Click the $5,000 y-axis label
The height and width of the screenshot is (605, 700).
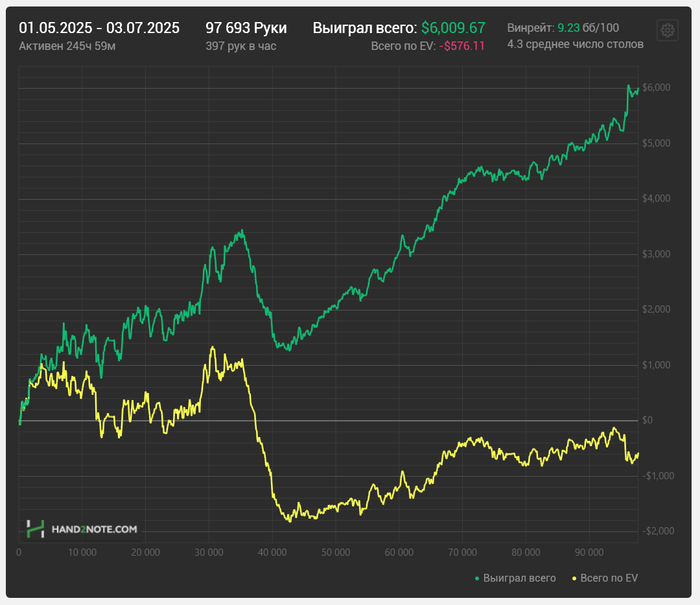point(656,143)
